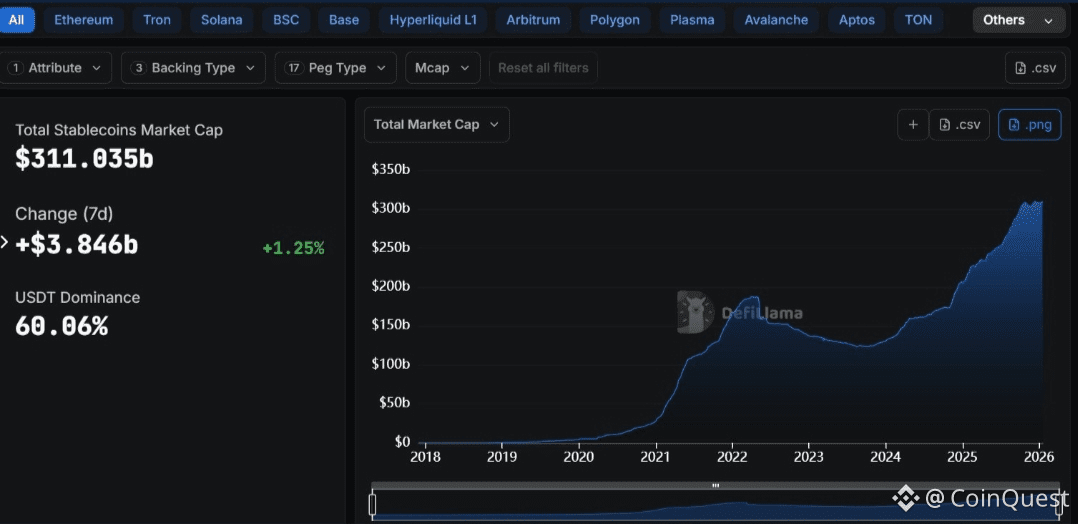
Task: Click the DefiLlama watermark logo
Action: (x=694, y=312)
